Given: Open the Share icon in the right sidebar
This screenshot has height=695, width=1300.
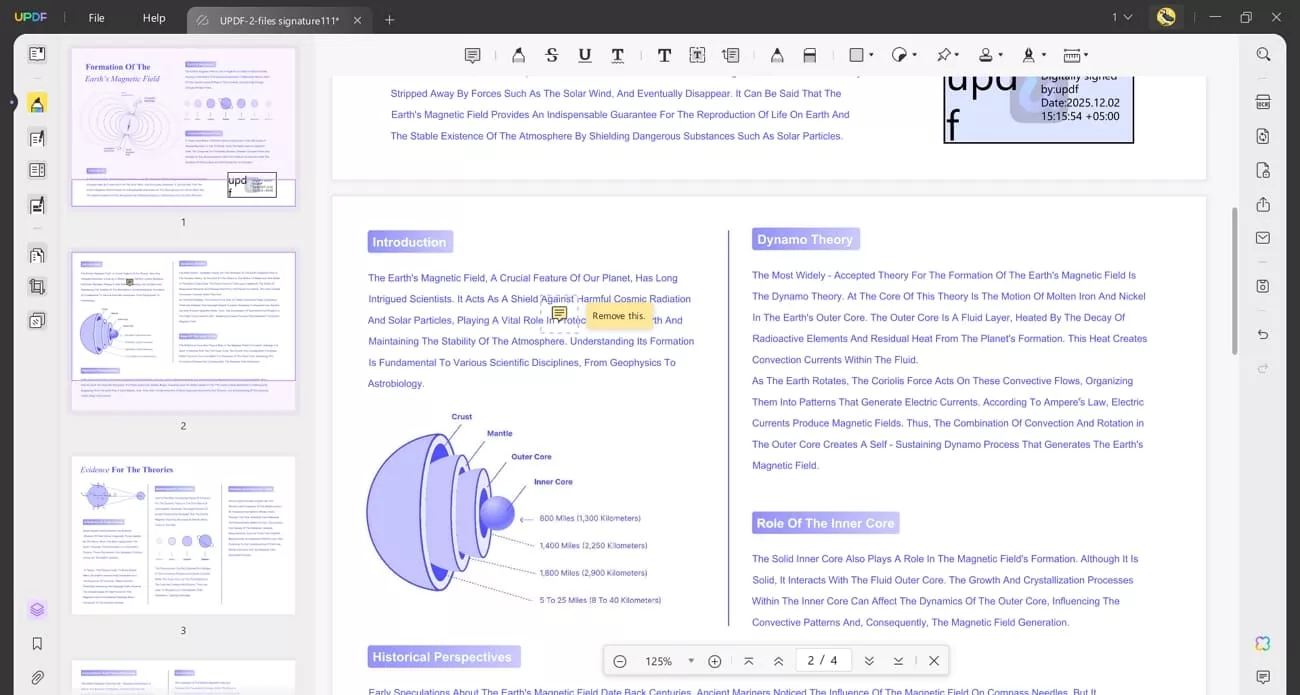Looking at the screenshot, I should pyautogui.click(x=1263, y=204).
